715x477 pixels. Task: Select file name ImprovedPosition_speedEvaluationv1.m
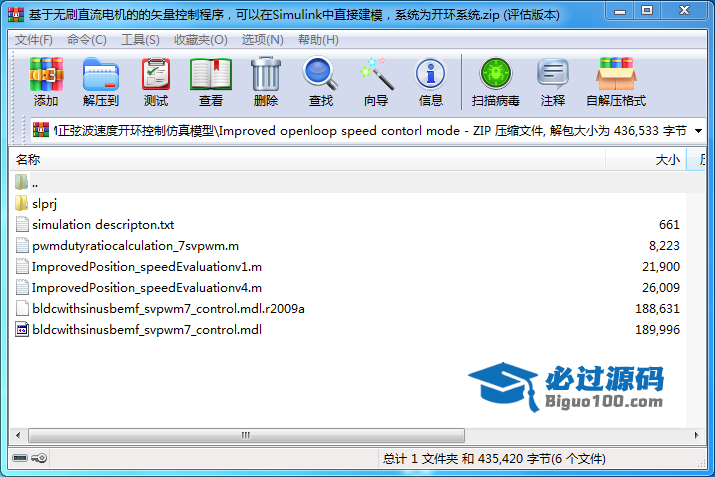click(147, 267)
